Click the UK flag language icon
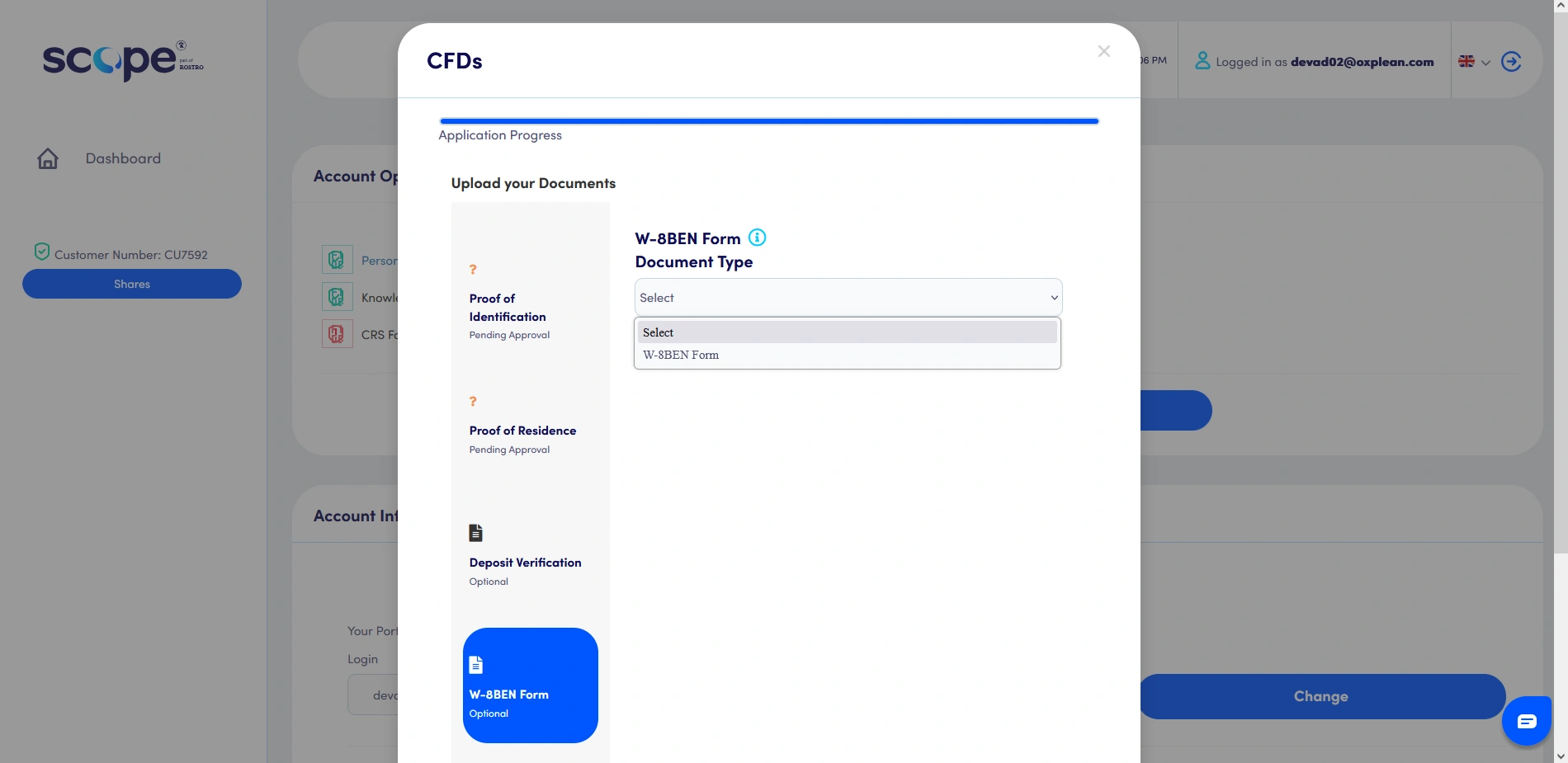Image resolution: width=1568 pixels, height=763 pixels. tap(1466, 61)
